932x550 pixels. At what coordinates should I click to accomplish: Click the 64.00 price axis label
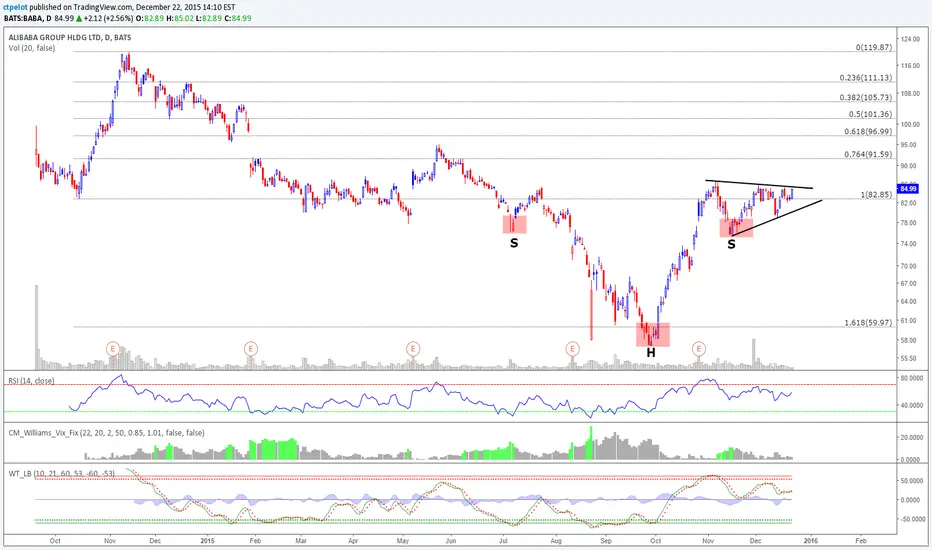tap(909, 301)
